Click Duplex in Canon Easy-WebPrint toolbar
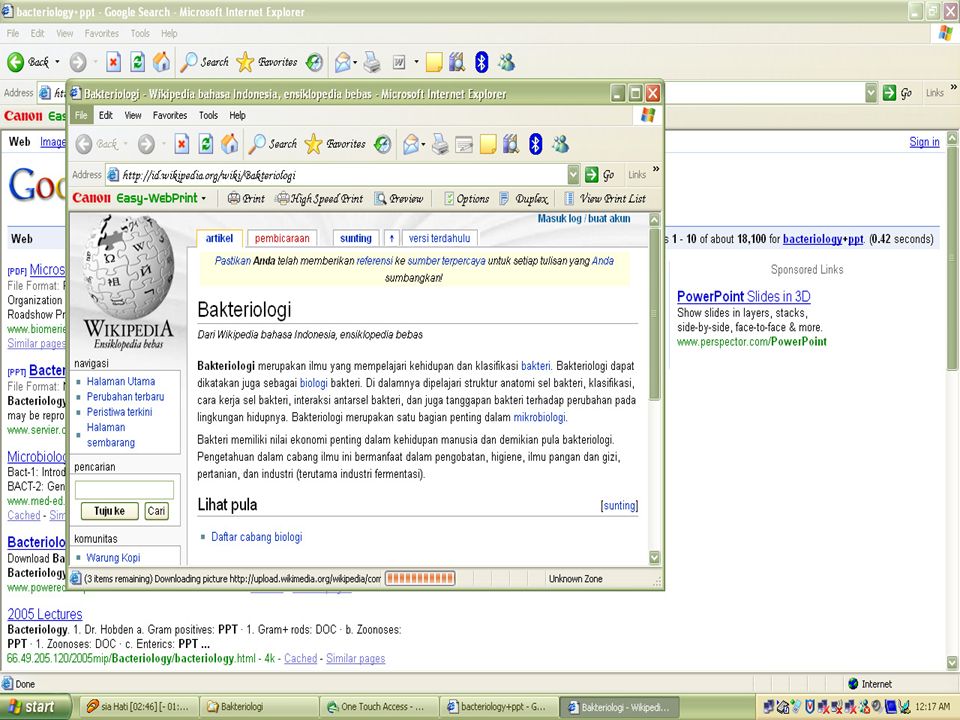Viewport: 960px width, 720px height. coord(523,198)
